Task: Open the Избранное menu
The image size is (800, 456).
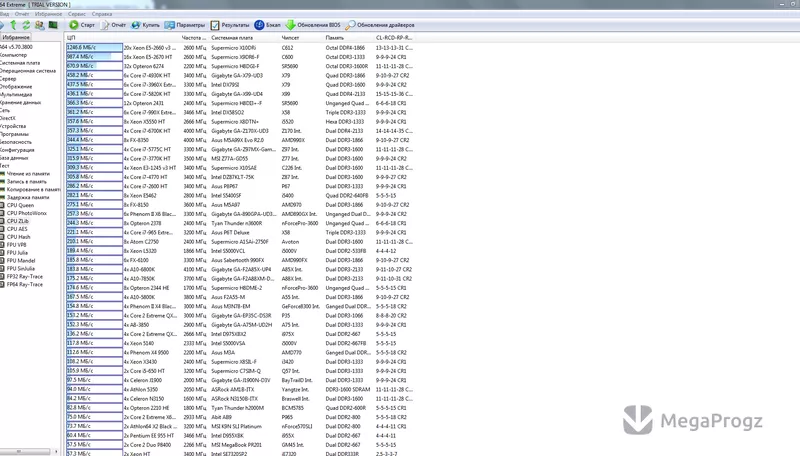Action: [48, 14]
